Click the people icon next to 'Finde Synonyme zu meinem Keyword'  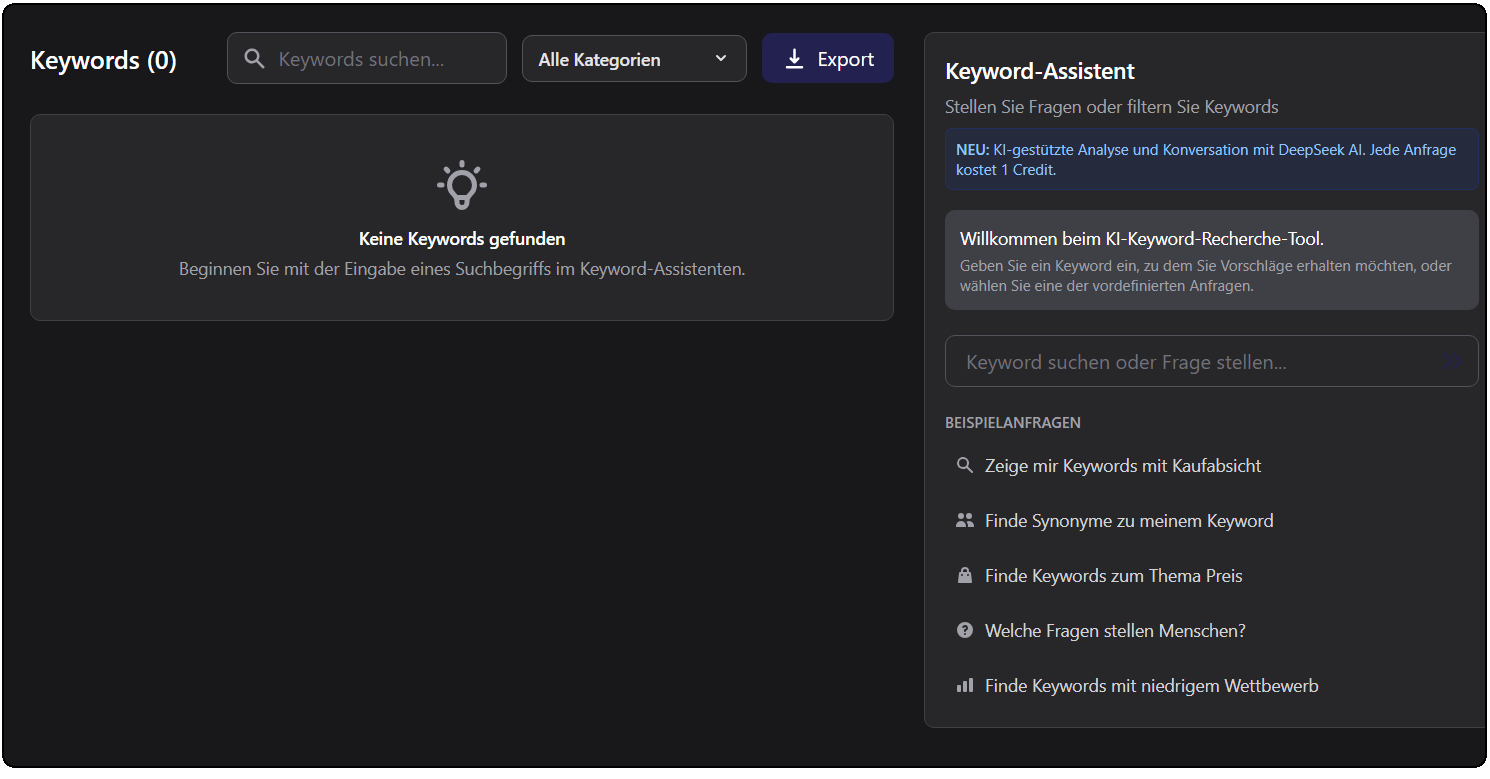click(964, 520)
